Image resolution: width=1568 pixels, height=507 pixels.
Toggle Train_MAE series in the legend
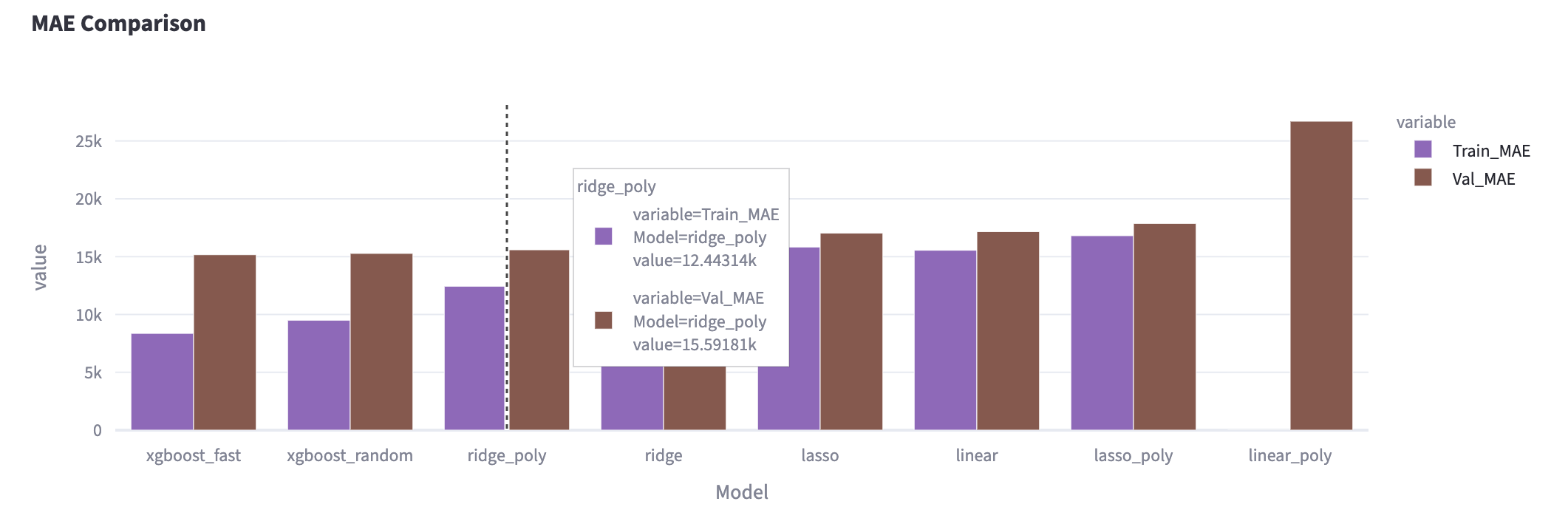(1490, 151)
